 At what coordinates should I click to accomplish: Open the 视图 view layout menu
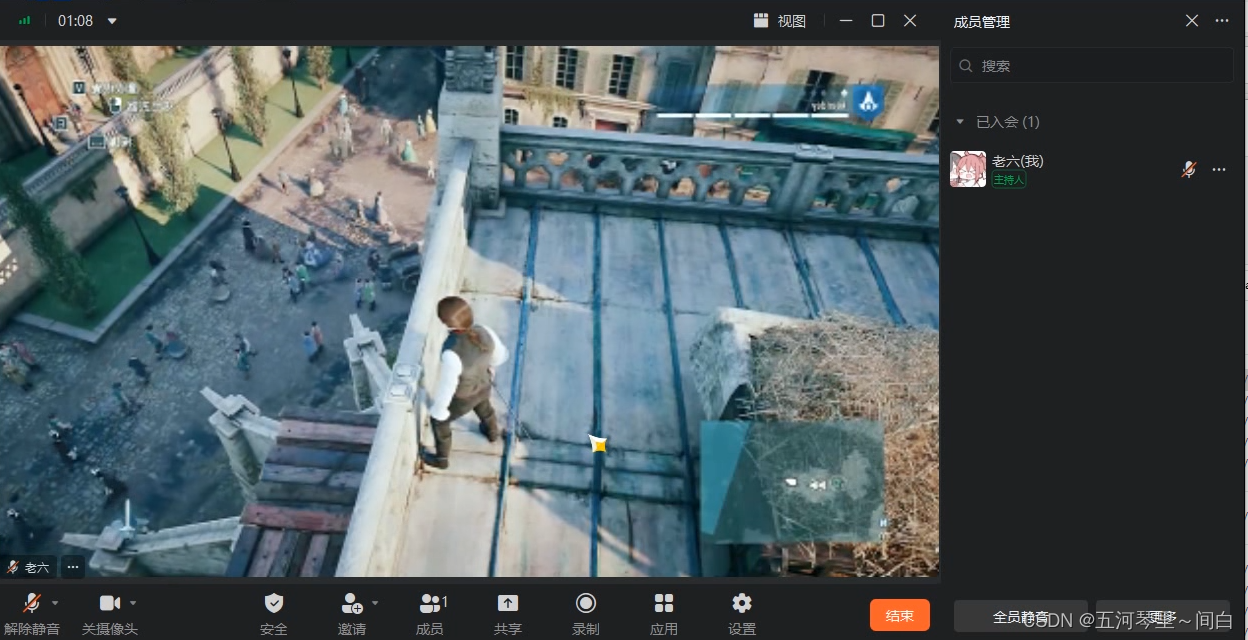click(x=780, y=20)
